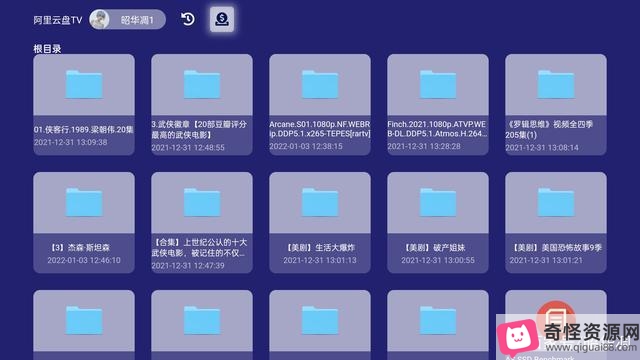Screen dimensions: 640x360
Task: Open folder icon for 【美剧】破产姐妹
Action: pos(438,202)
